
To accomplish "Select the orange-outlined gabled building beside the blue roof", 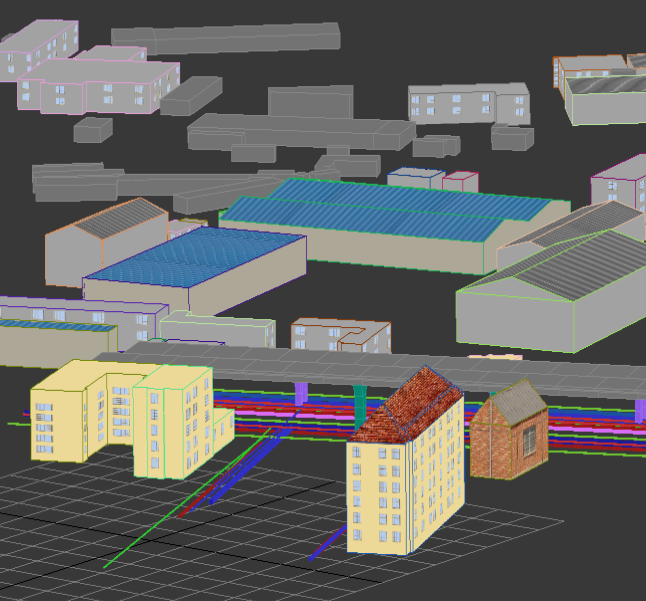I will point(106,242).
